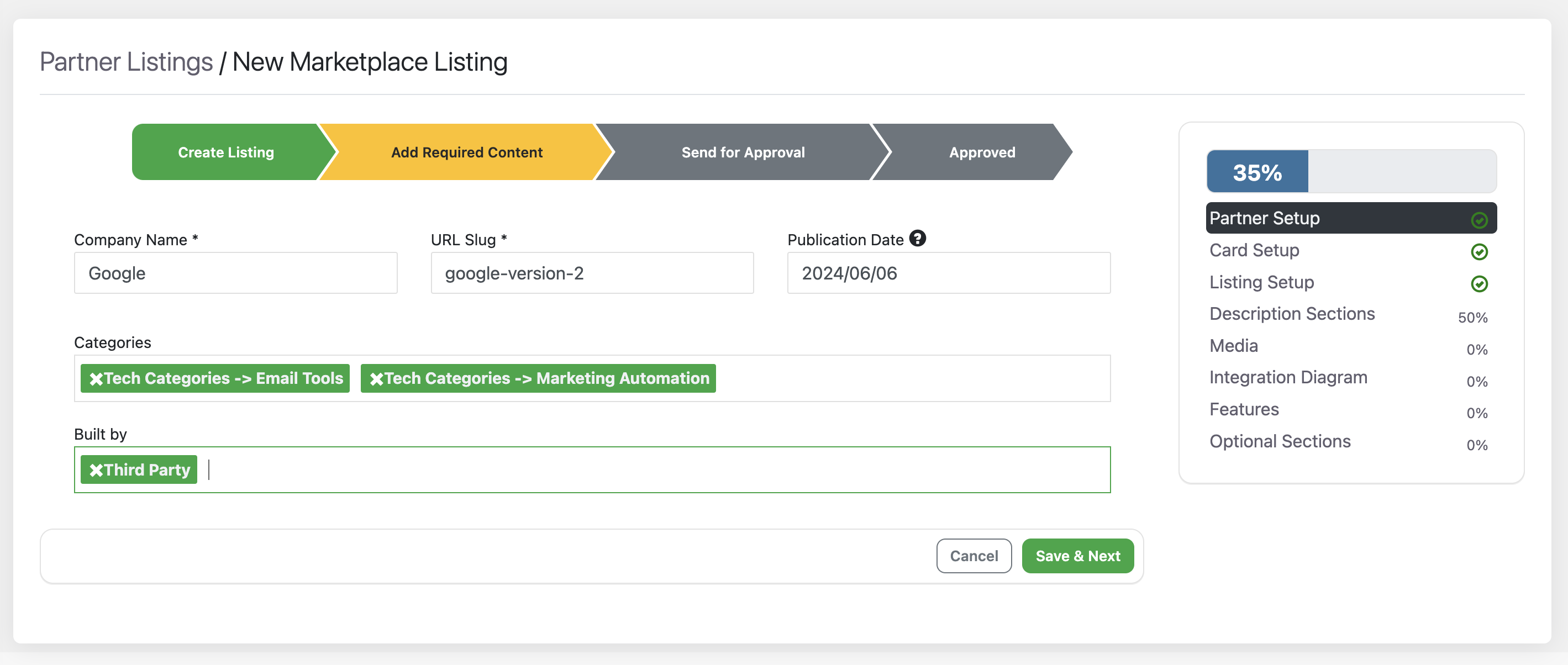This screenshot has width=1568, height=665.
Task: Go to Send for Approval step
Action: coord(743,152)
